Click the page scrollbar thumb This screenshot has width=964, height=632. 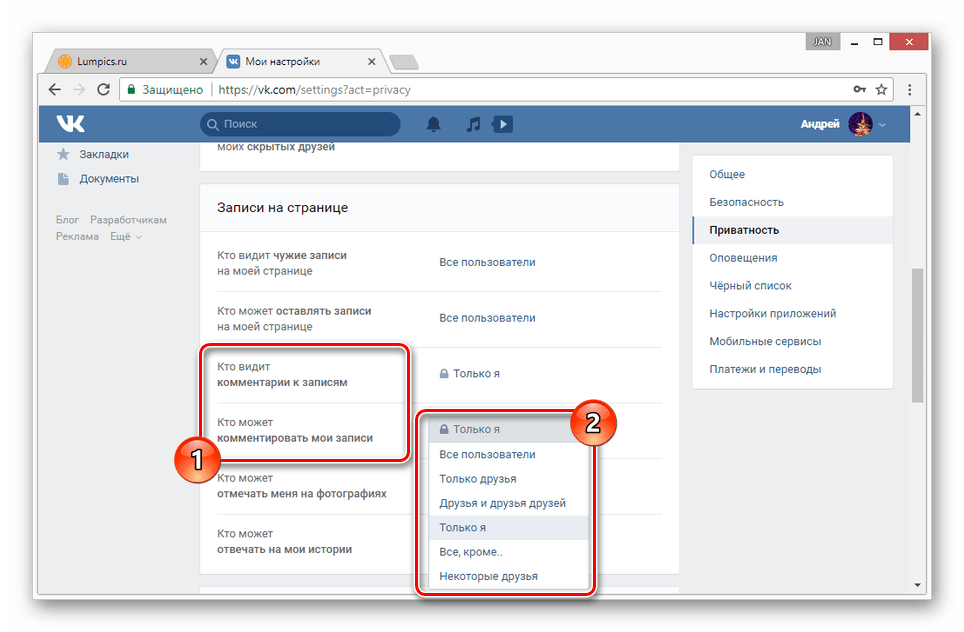917,335
